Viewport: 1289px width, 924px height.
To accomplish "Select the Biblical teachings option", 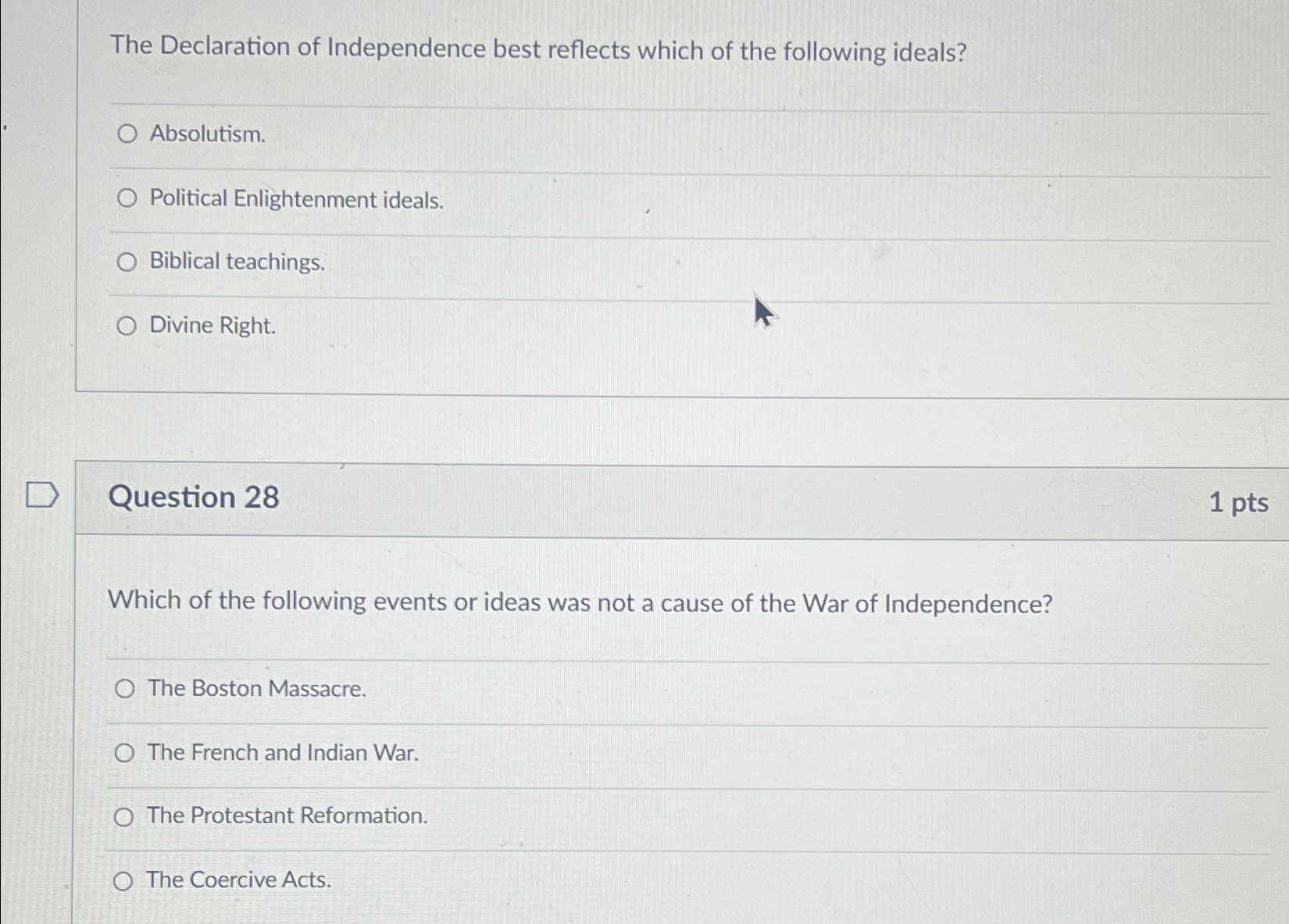I will click(x=126, y=262).
